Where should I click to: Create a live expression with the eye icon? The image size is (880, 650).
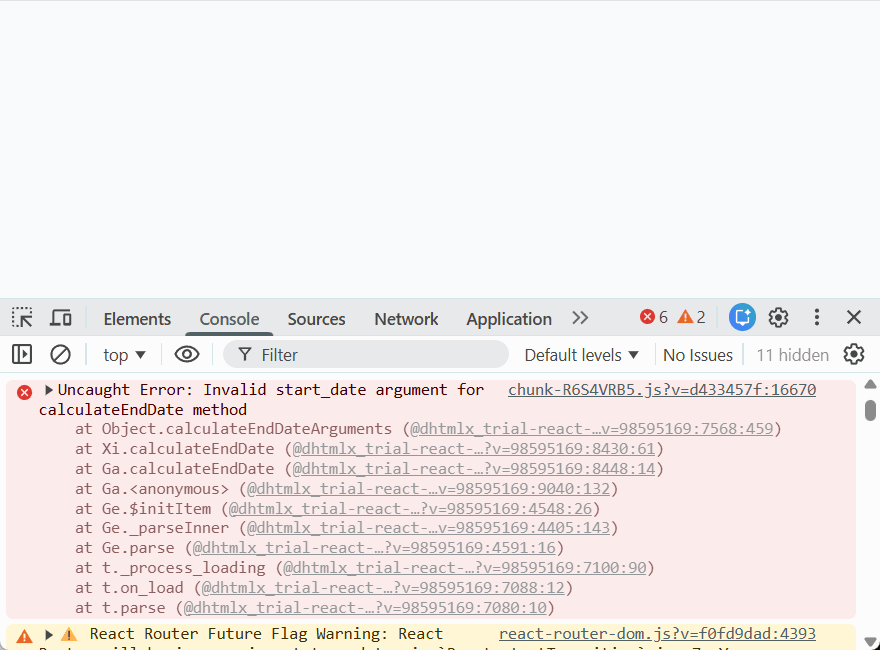[185, 354]
